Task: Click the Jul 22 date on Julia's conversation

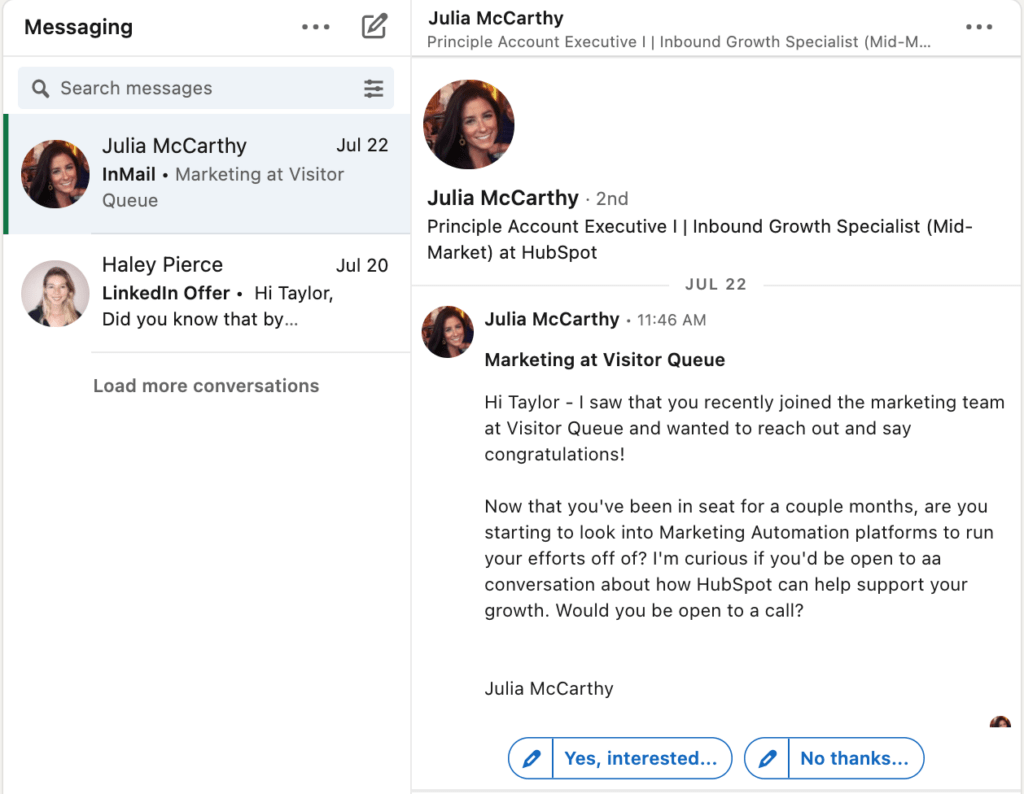Action: [362, 145]
